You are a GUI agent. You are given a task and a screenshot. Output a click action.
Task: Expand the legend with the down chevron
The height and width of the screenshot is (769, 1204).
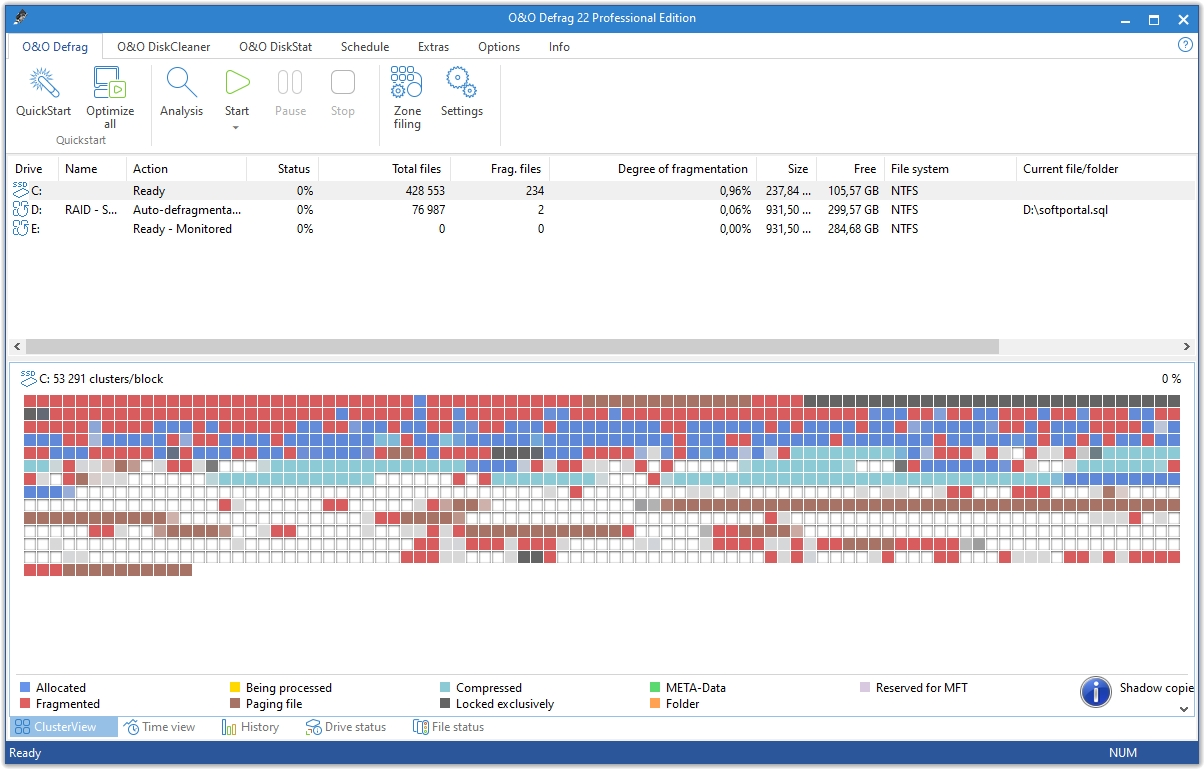(1185, 708)
